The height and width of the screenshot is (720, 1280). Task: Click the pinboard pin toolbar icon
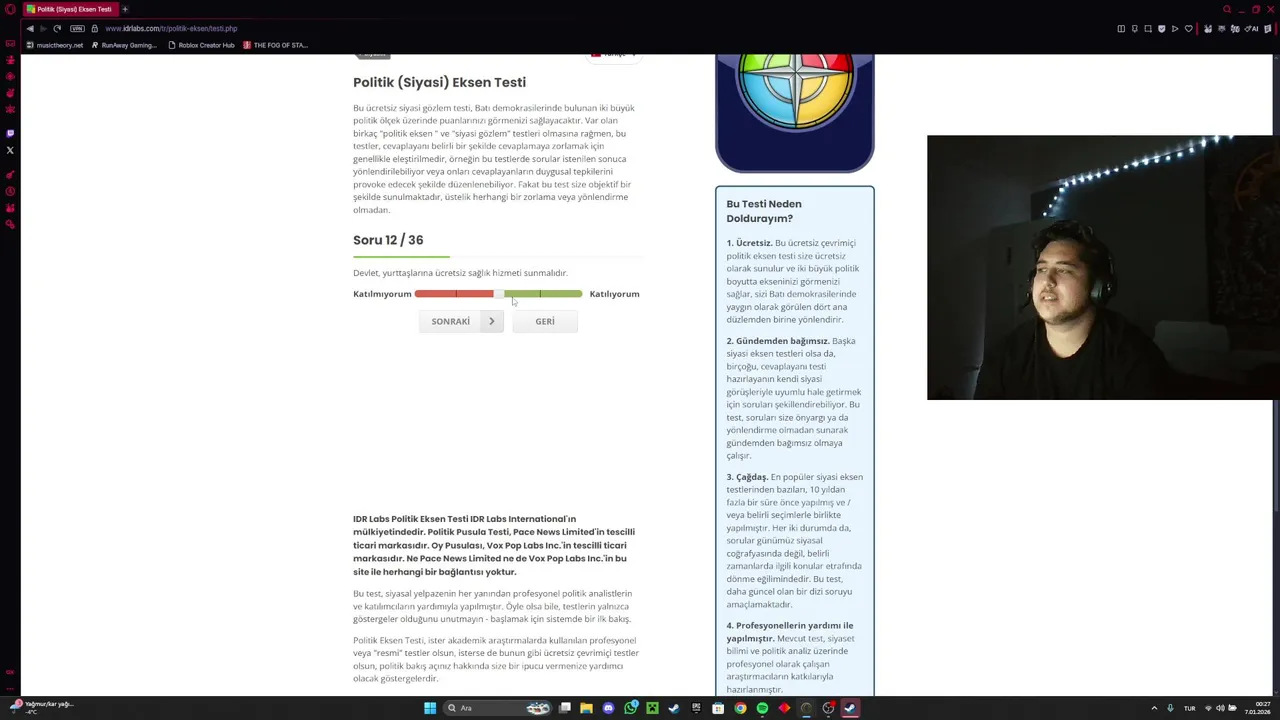click(1135, 29)
